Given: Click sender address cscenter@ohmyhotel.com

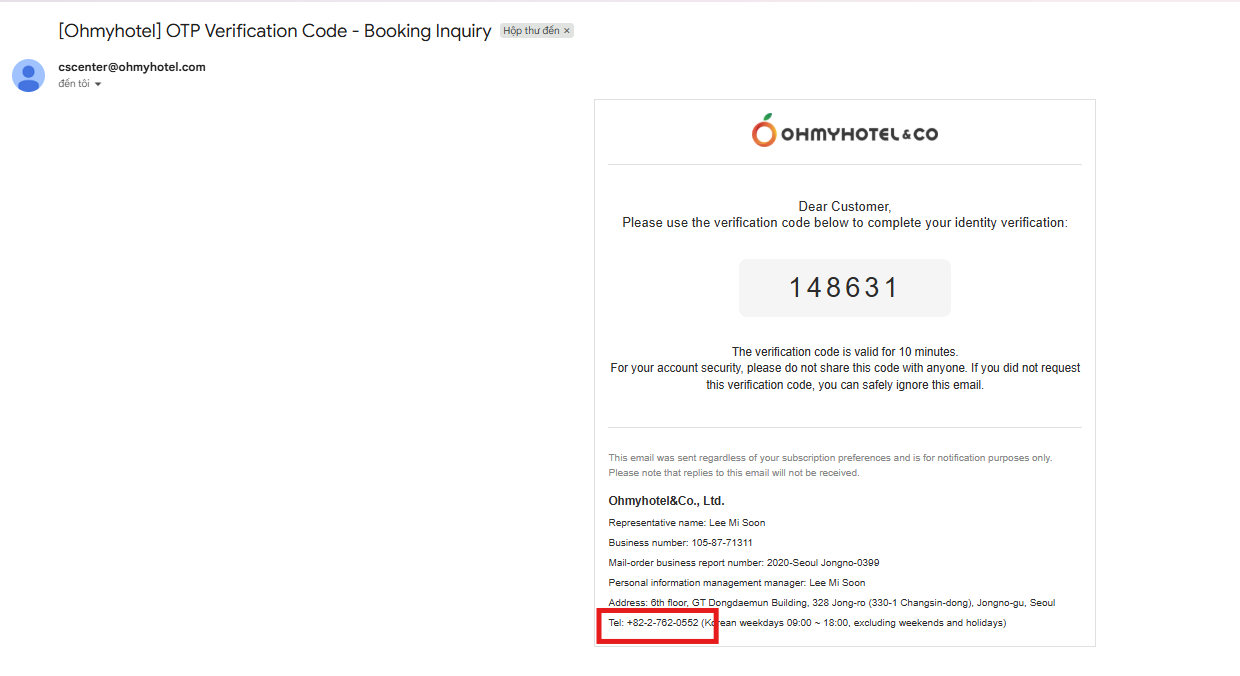Looking at the screenshot, I should (132, 67).
